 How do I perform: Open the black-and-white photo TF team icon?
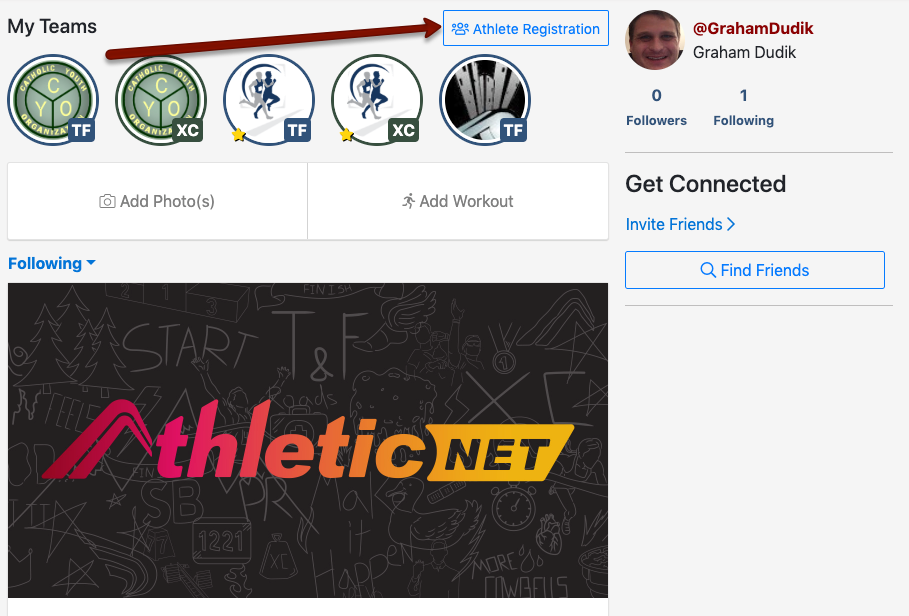[485, 100]
